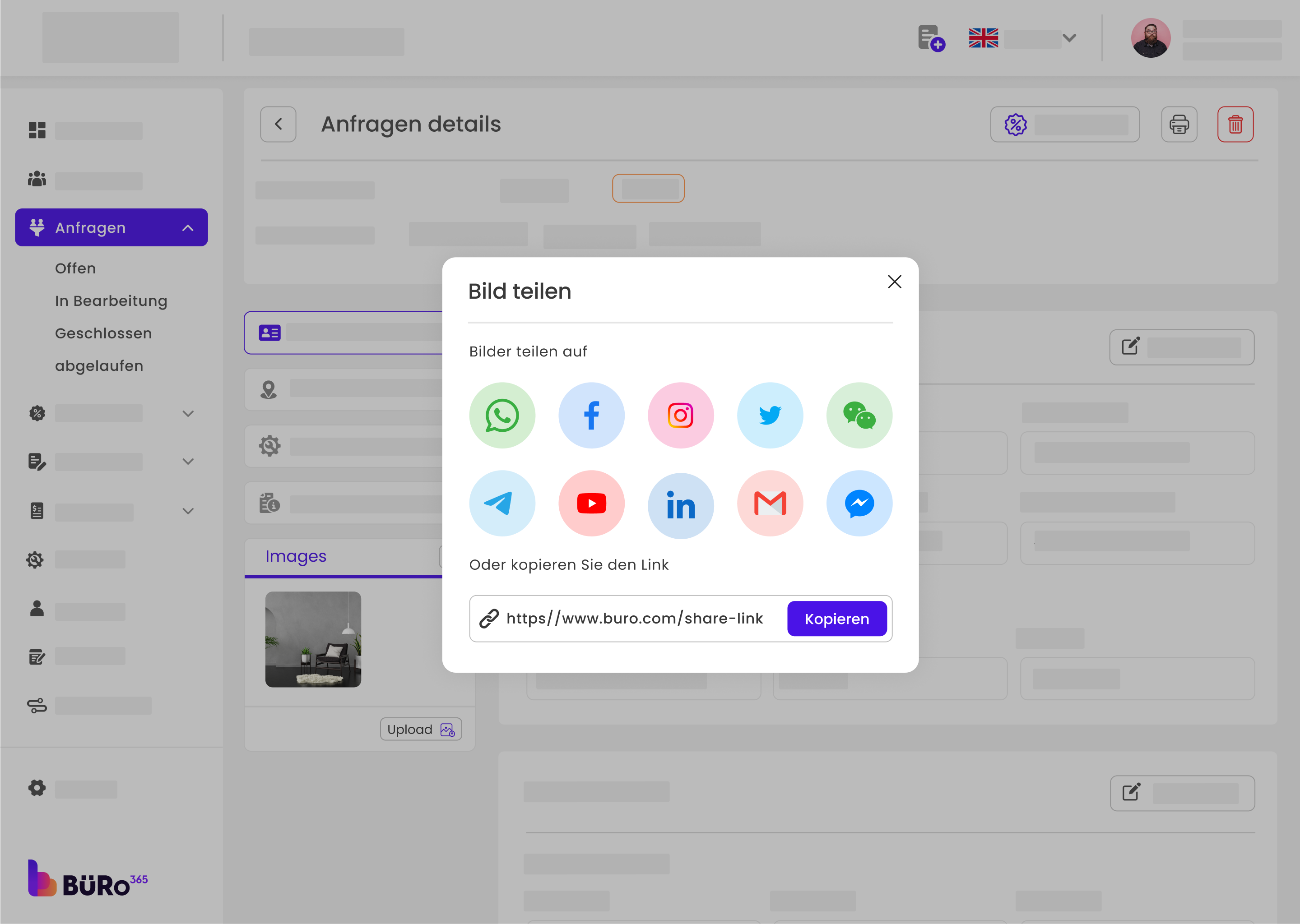This screenshot has width=1300, height=924.
Task: Click the chain link icon
Action: 489,619
